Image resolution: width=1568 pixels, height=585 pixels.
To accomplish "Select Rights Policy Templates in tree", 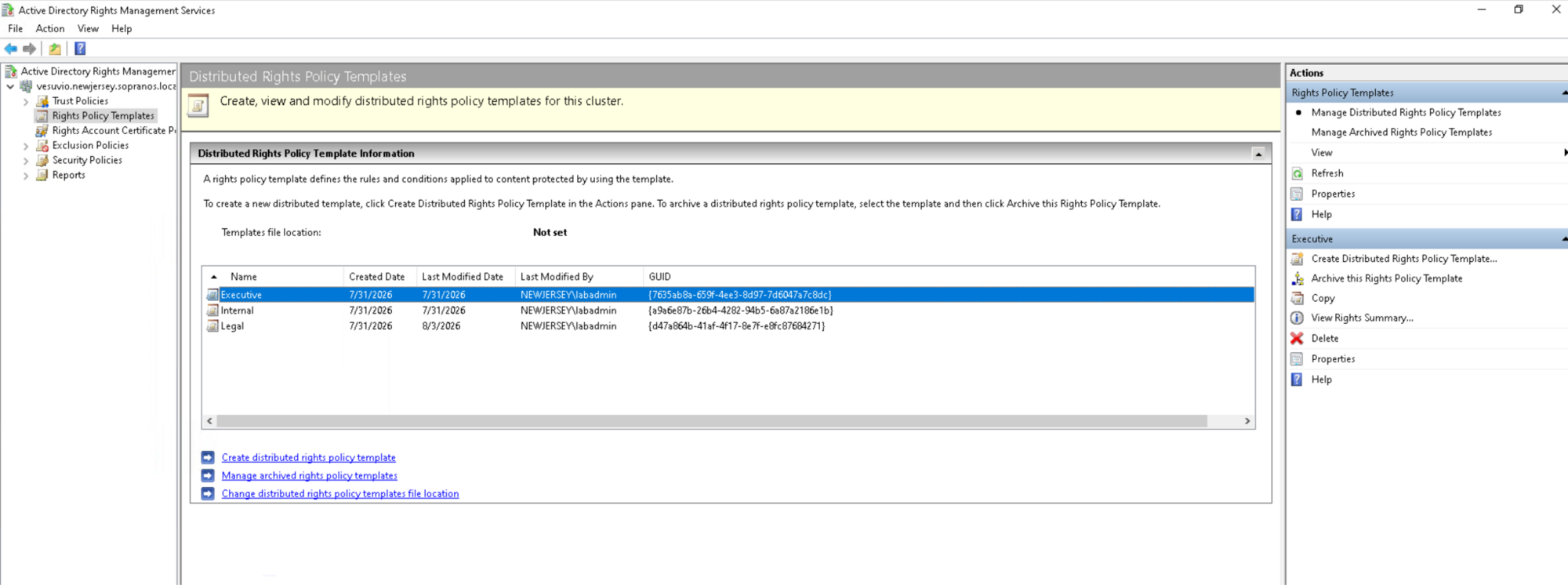I will pos(103,116).
